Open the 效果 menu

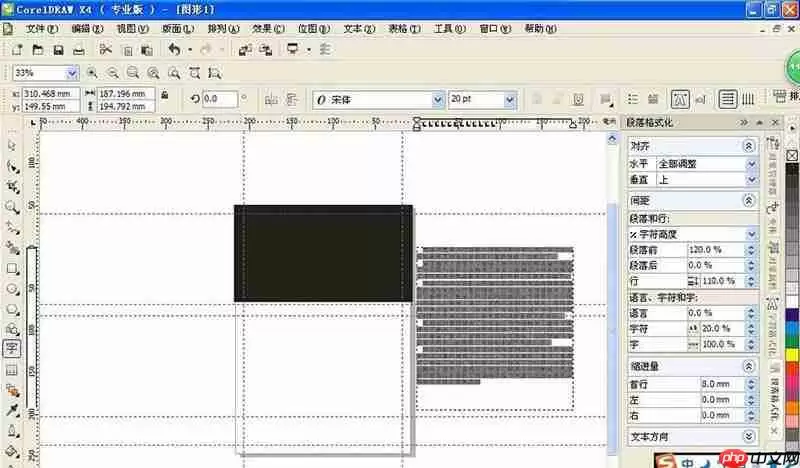tap(268, 29)
